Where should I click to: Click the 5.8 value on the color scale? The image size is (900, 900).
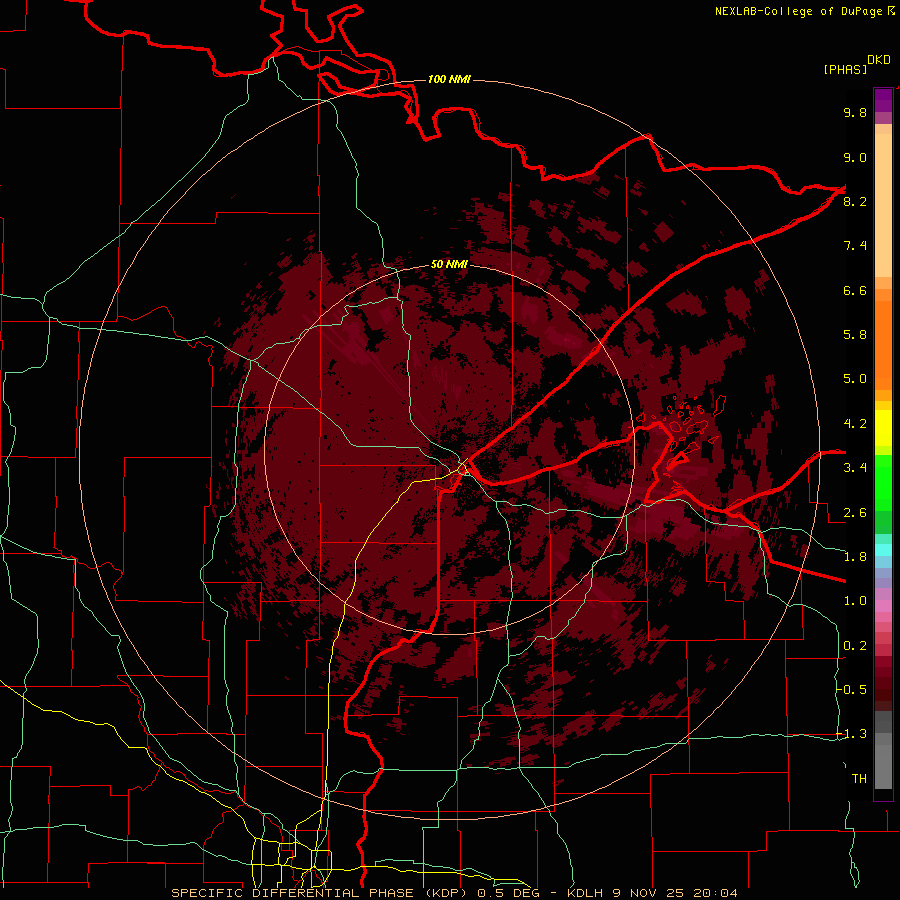(855, 335)
